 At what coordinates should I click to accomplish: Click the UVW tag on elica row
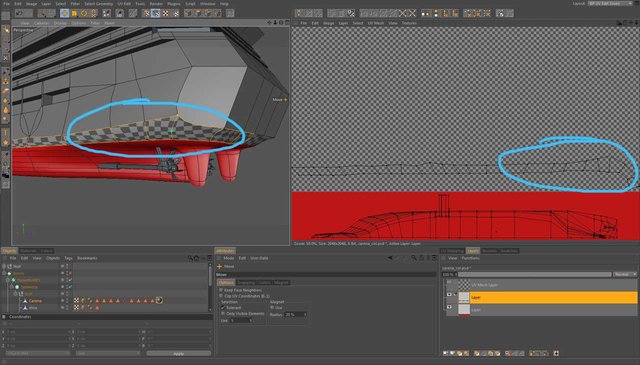(76, 307)
